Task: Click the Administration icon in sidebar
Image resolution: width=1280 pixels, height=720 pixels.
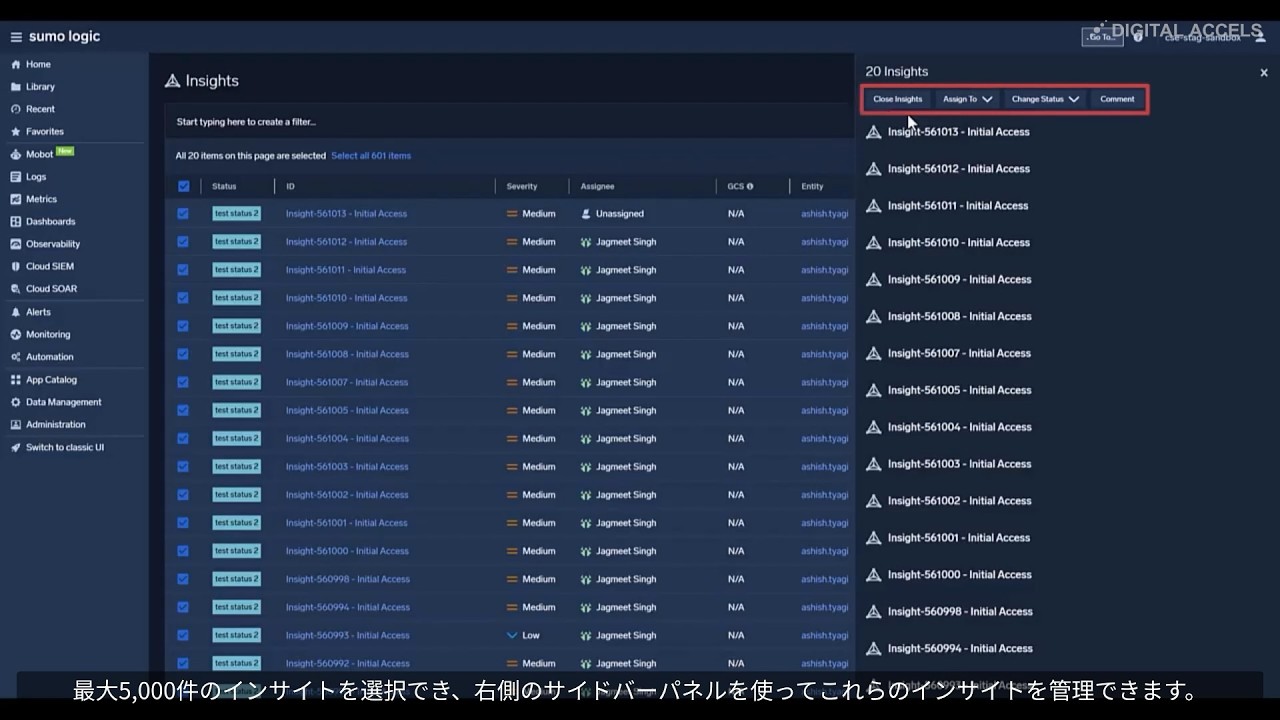Action: [16, 425]
